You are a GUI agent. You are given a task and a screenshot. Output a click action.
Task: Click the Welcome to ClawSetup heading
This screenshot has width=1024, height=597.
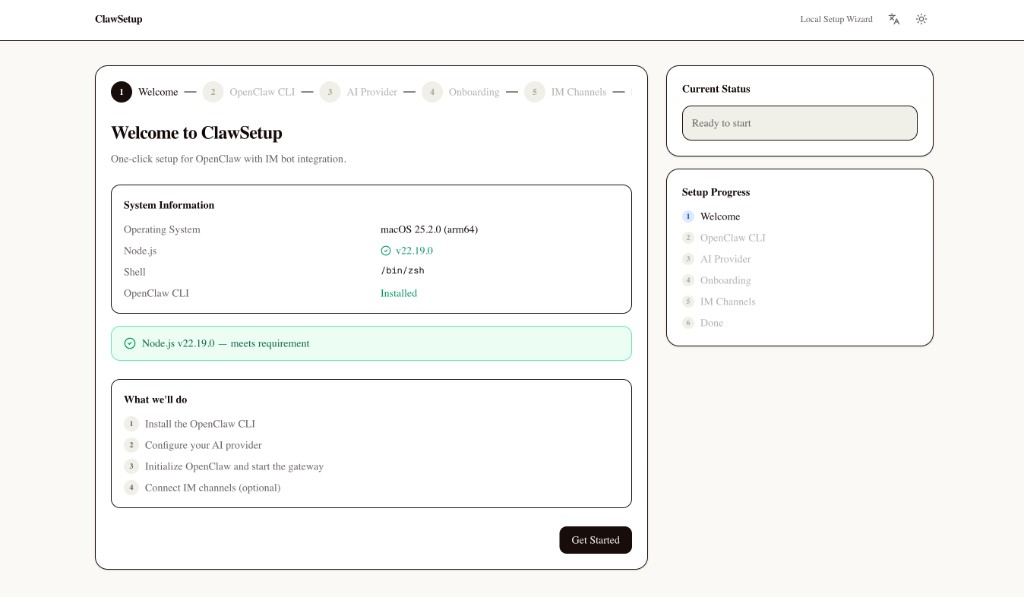pos(197,133)
